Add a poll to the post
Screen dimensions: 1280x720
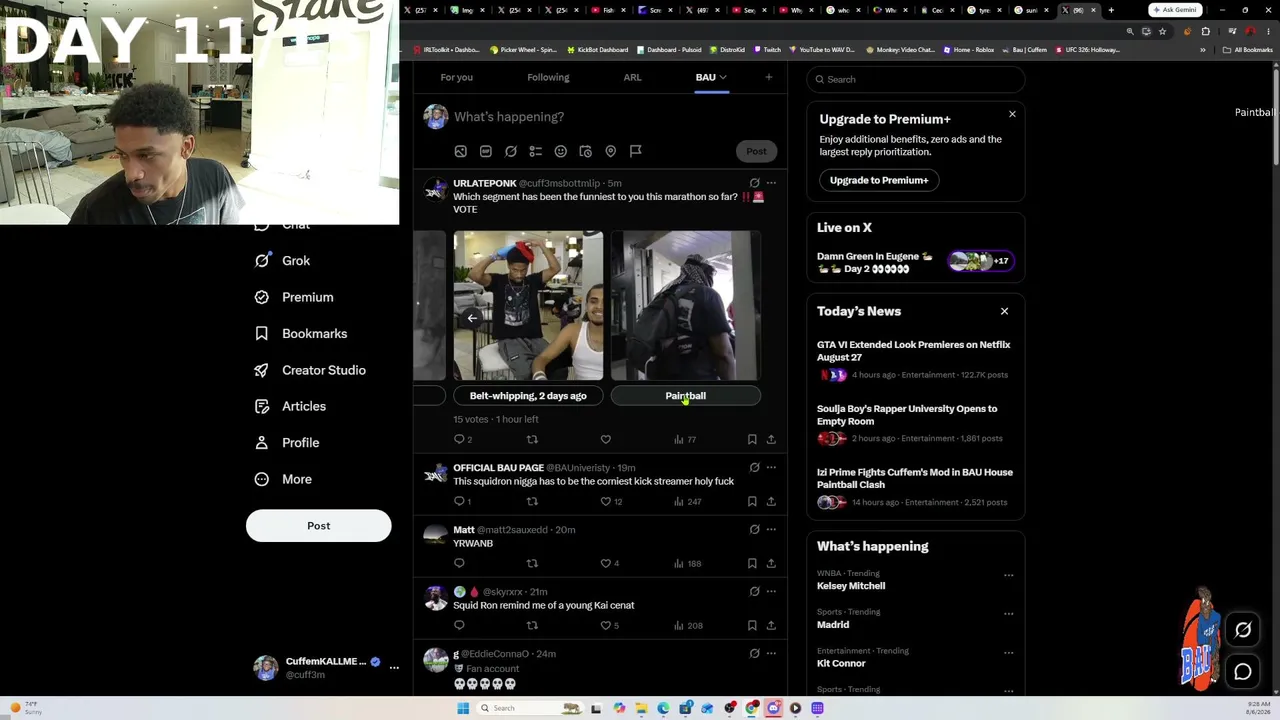point(535,151)
